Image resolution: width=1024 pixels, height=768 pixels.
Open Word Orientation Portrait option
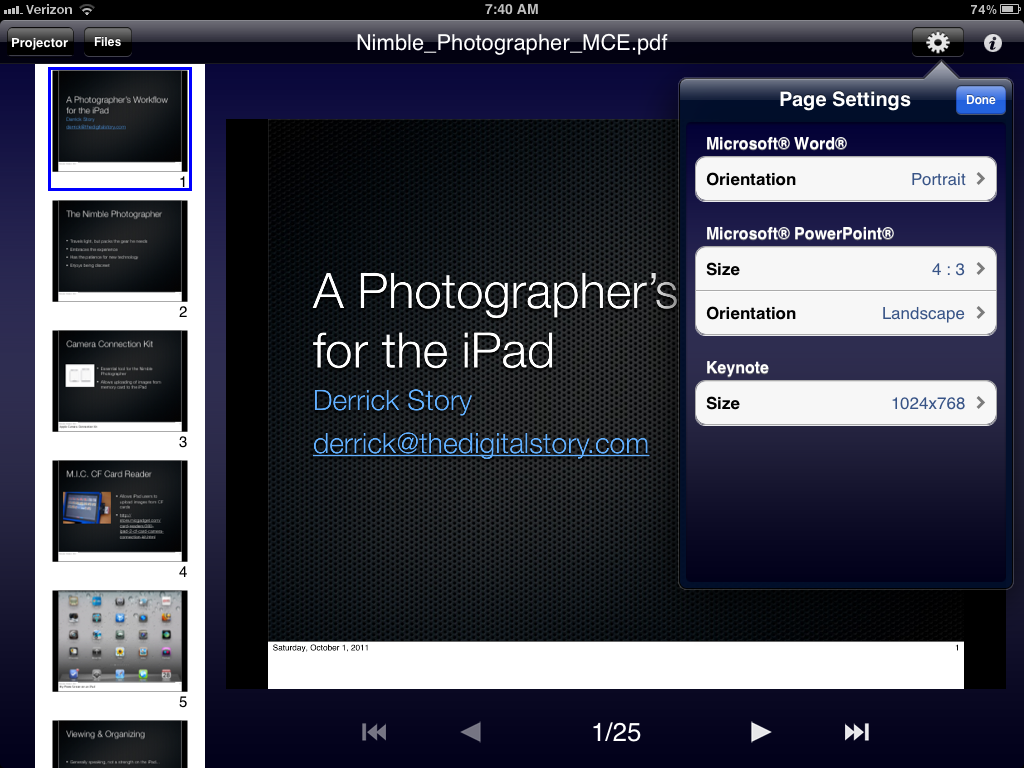[845, 180]
